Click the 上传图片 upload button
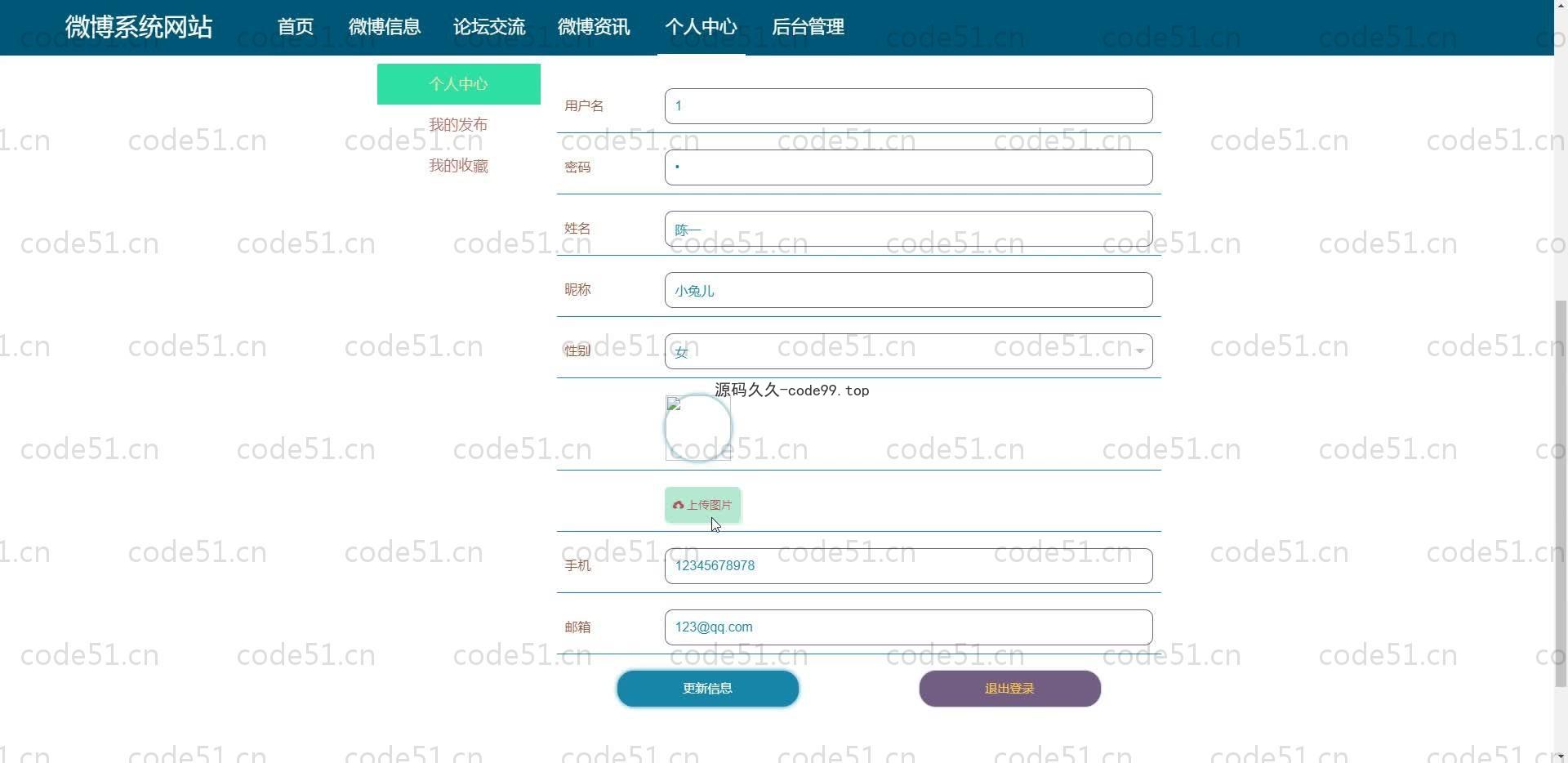Viewport: 1568px width, 763px height. pos(703,505)
